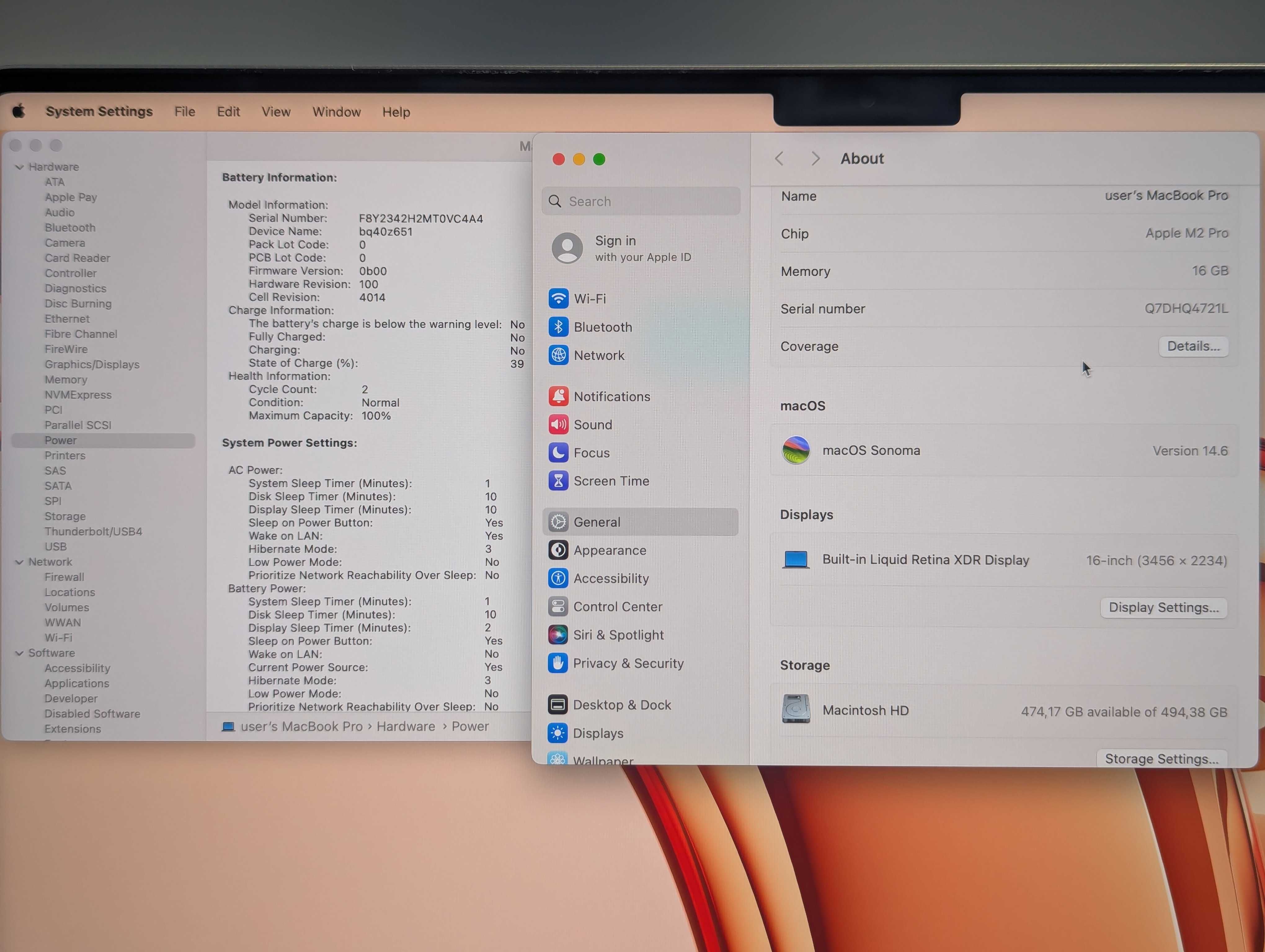Select Wi-Fi under Network tree
Viewport: 1265px width, 952px height.
(58, 637)
